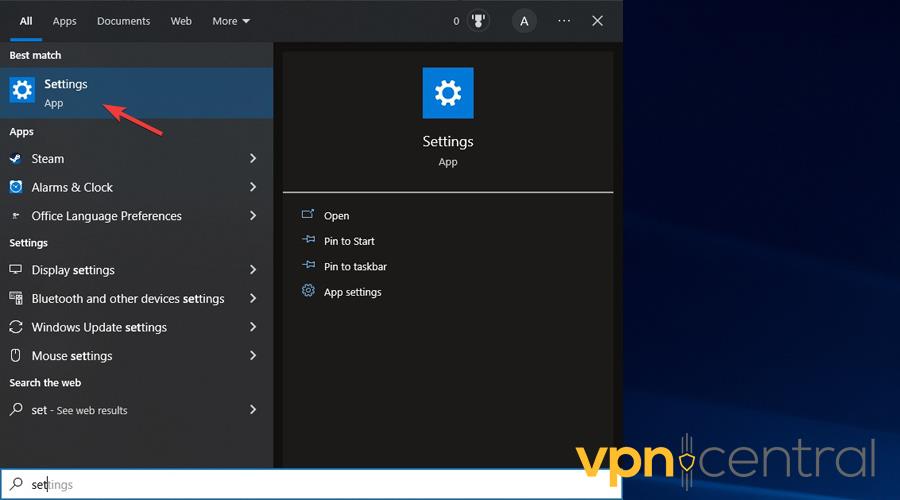This screenshot has width=900, height=500.
Task: Click the pin icon next to Pin to taskbar
Action: tap(308, 265)
